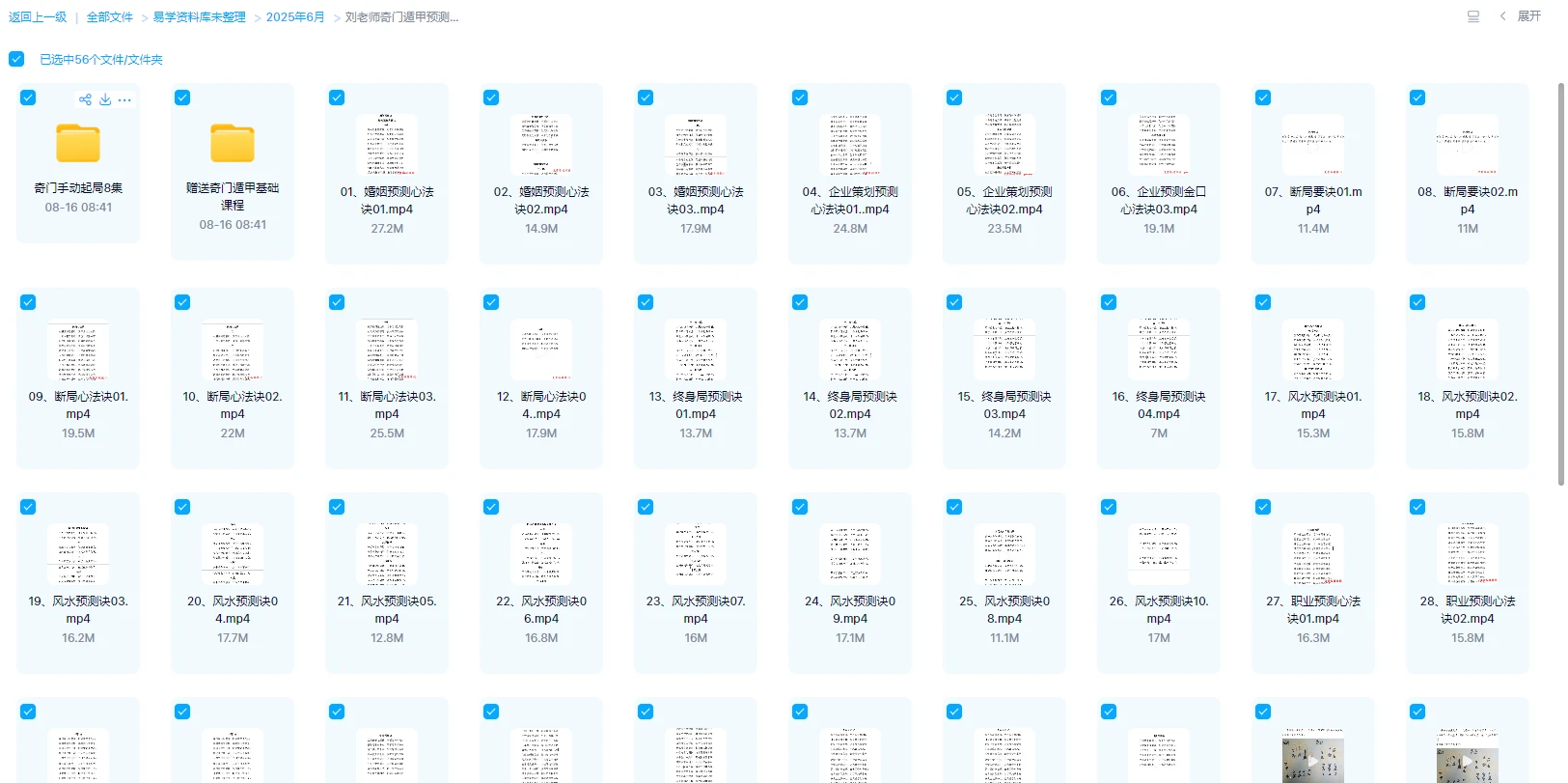Click file name 09、断局心法诀01.mp4
1568x783 pixels.
pyautogui.click(x=78, y=405)
